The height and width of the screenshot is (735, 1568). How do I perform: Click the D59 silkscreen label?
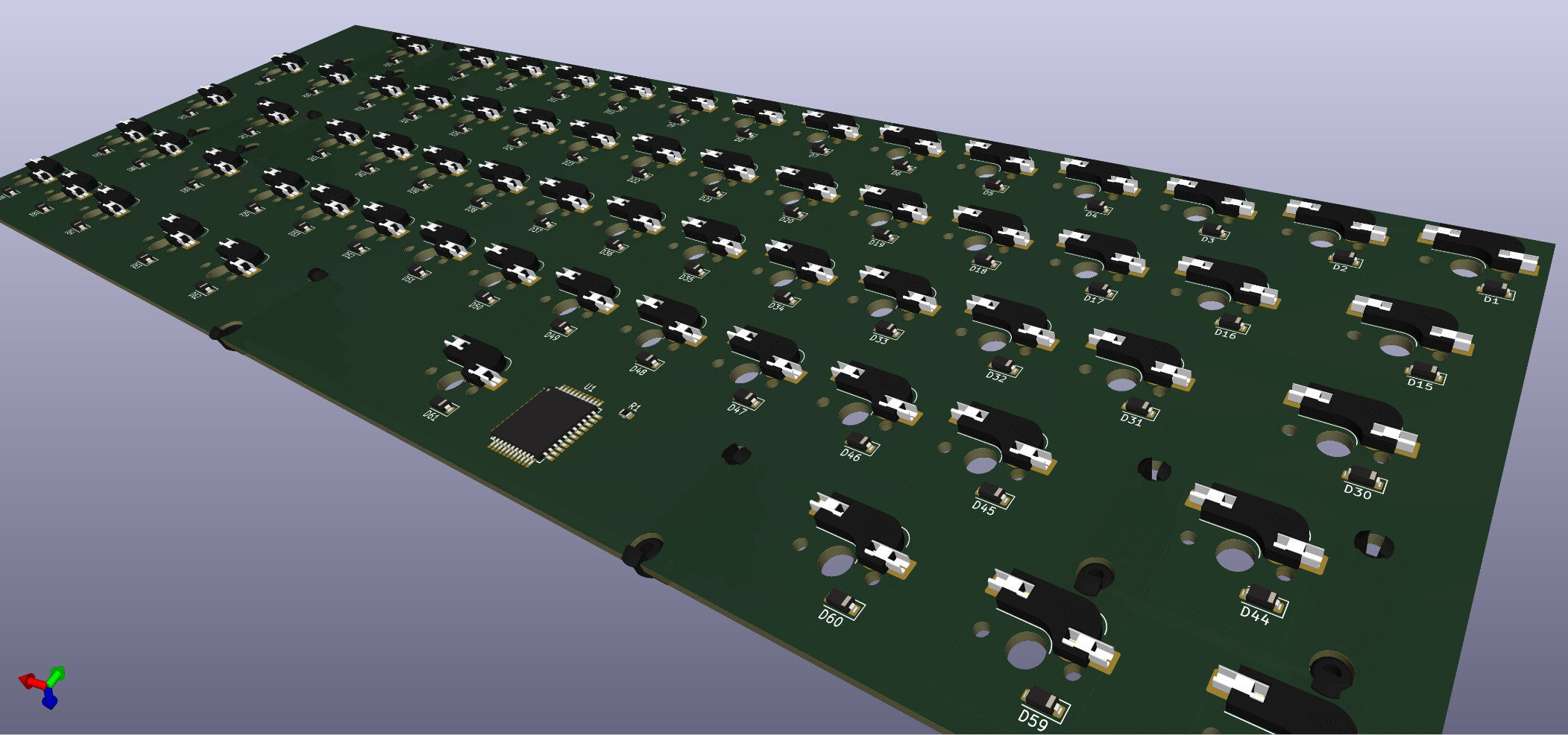pos(1033,719)
